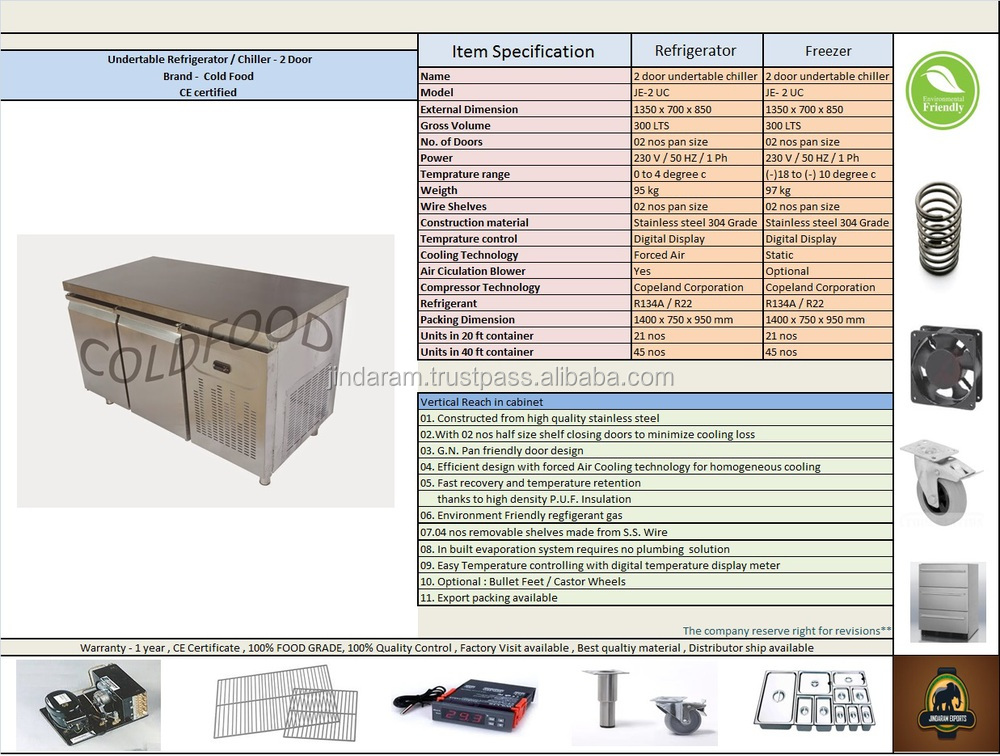Screen dimensions: 1000x756
Task: Click freezer 'R134A / R22' cell
Action: pos(828,304)
